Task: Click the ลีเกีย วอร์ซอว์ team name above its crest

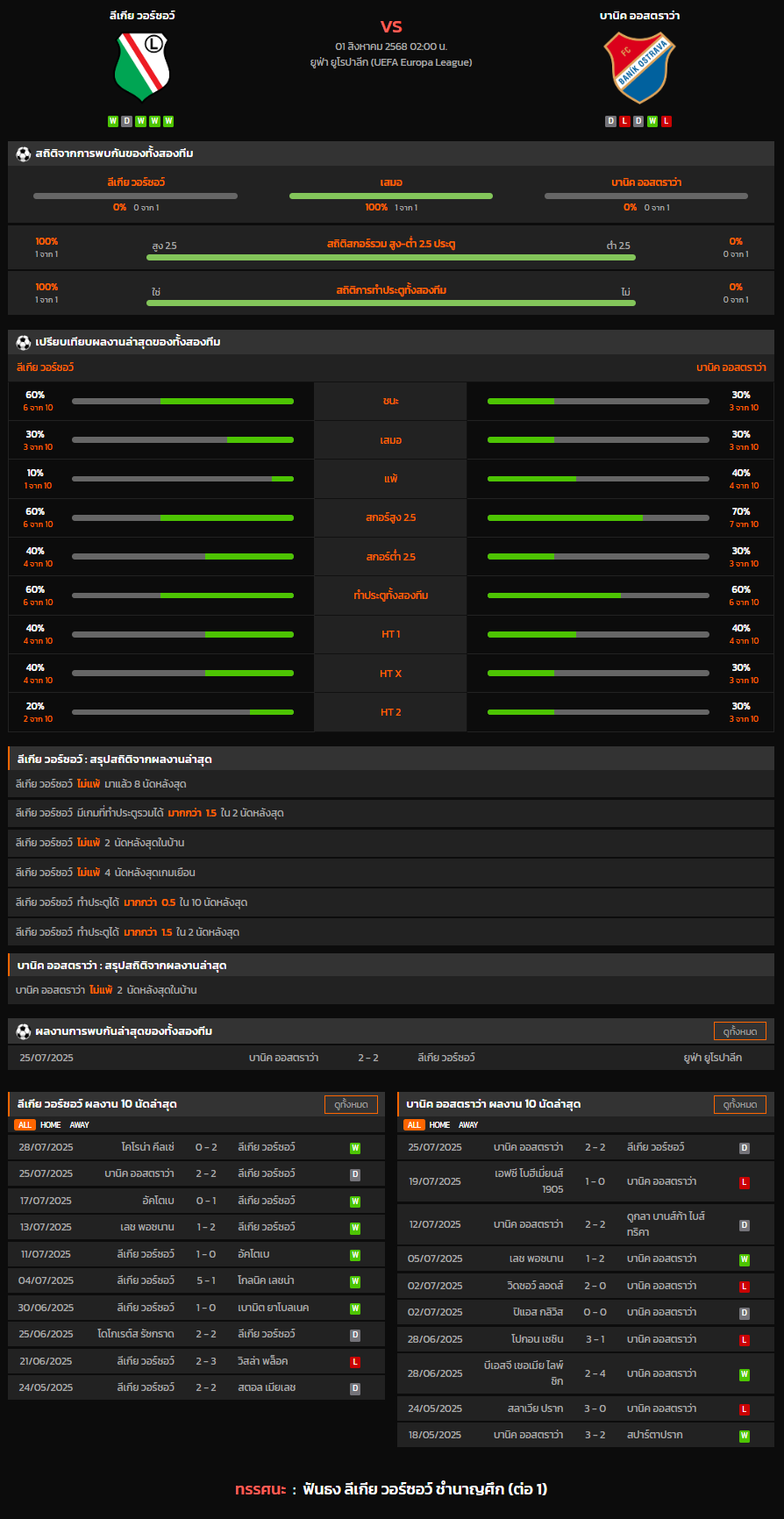Action: click(142, 16)
